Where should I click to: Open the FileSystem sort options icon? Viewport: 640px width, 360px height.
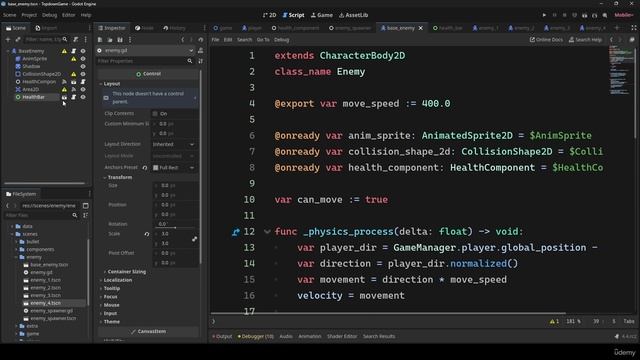click(x=85, y=215)
